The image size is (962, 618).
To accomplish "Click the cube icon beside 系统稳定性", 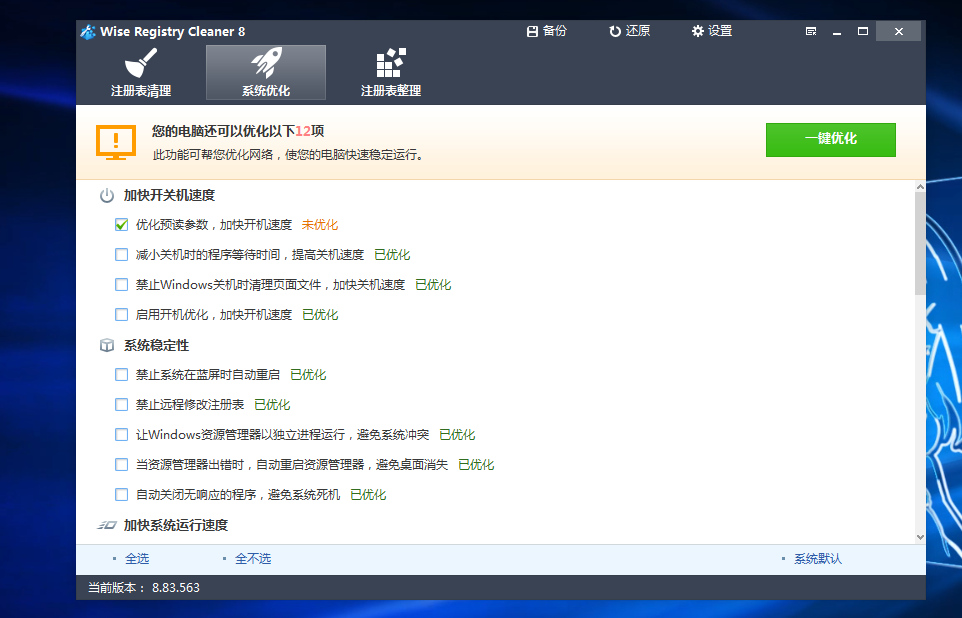I will coord(107,346).
